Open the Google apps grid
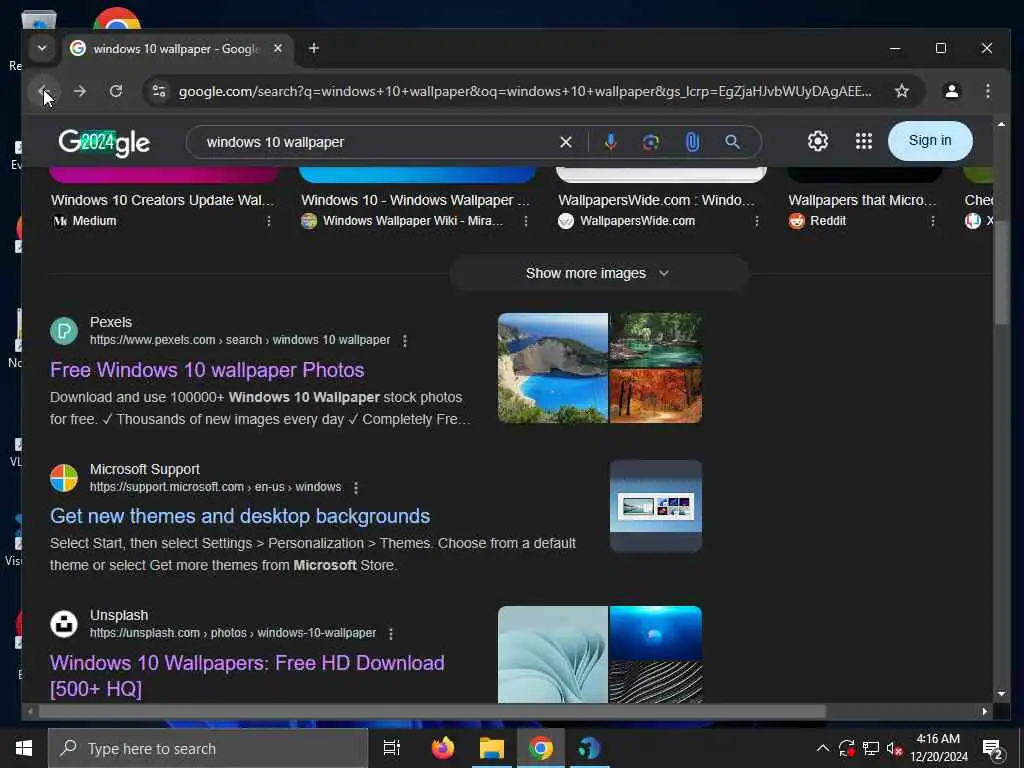 tap(863, 141)
